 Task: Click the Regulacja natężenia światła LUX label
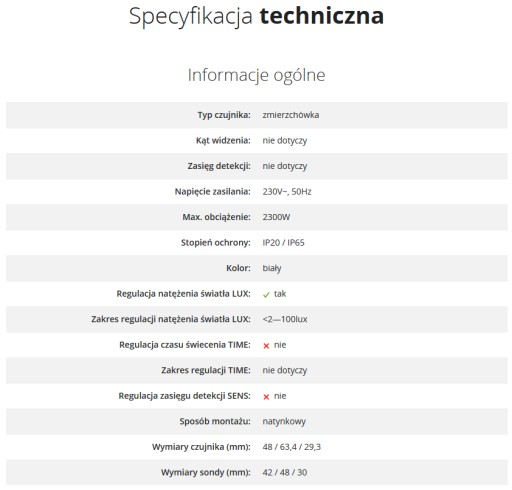click(183, 294)
